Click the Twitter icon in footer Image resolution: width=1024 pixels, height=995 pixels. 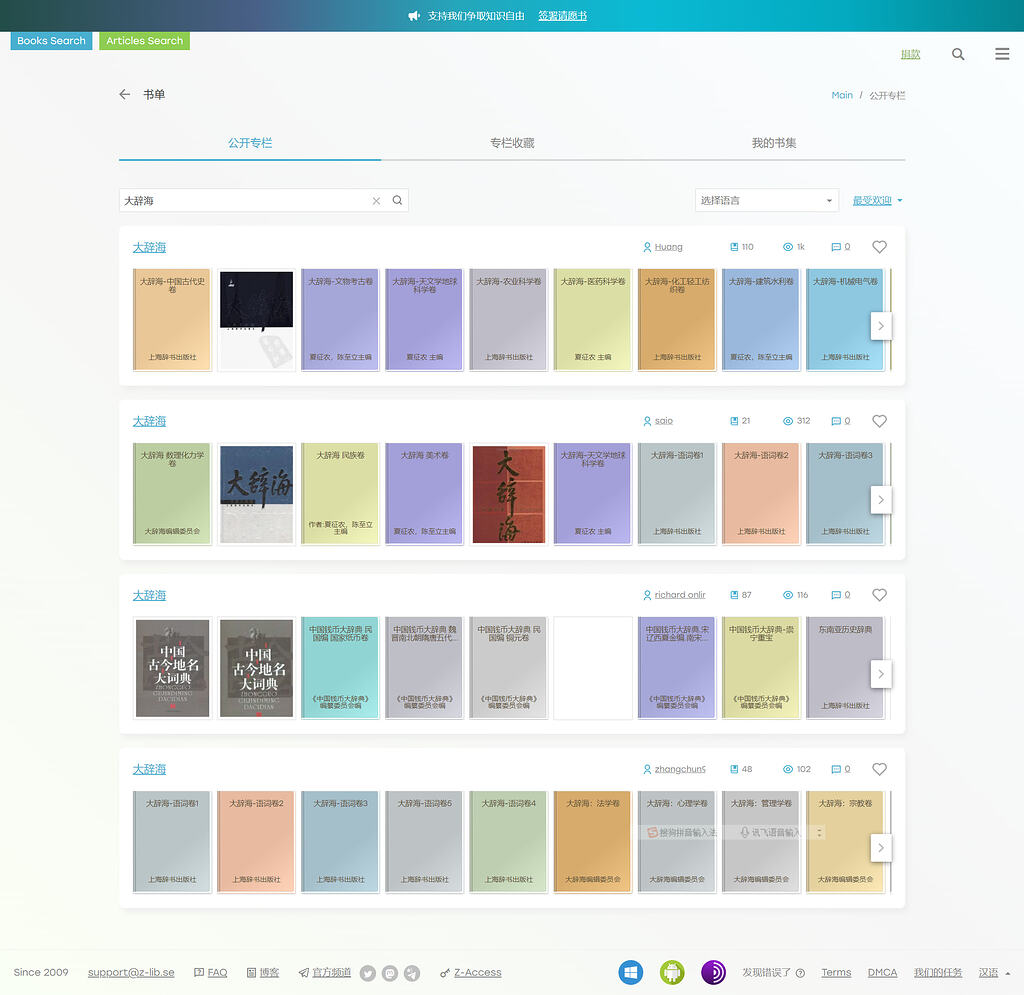coord(368,973)
